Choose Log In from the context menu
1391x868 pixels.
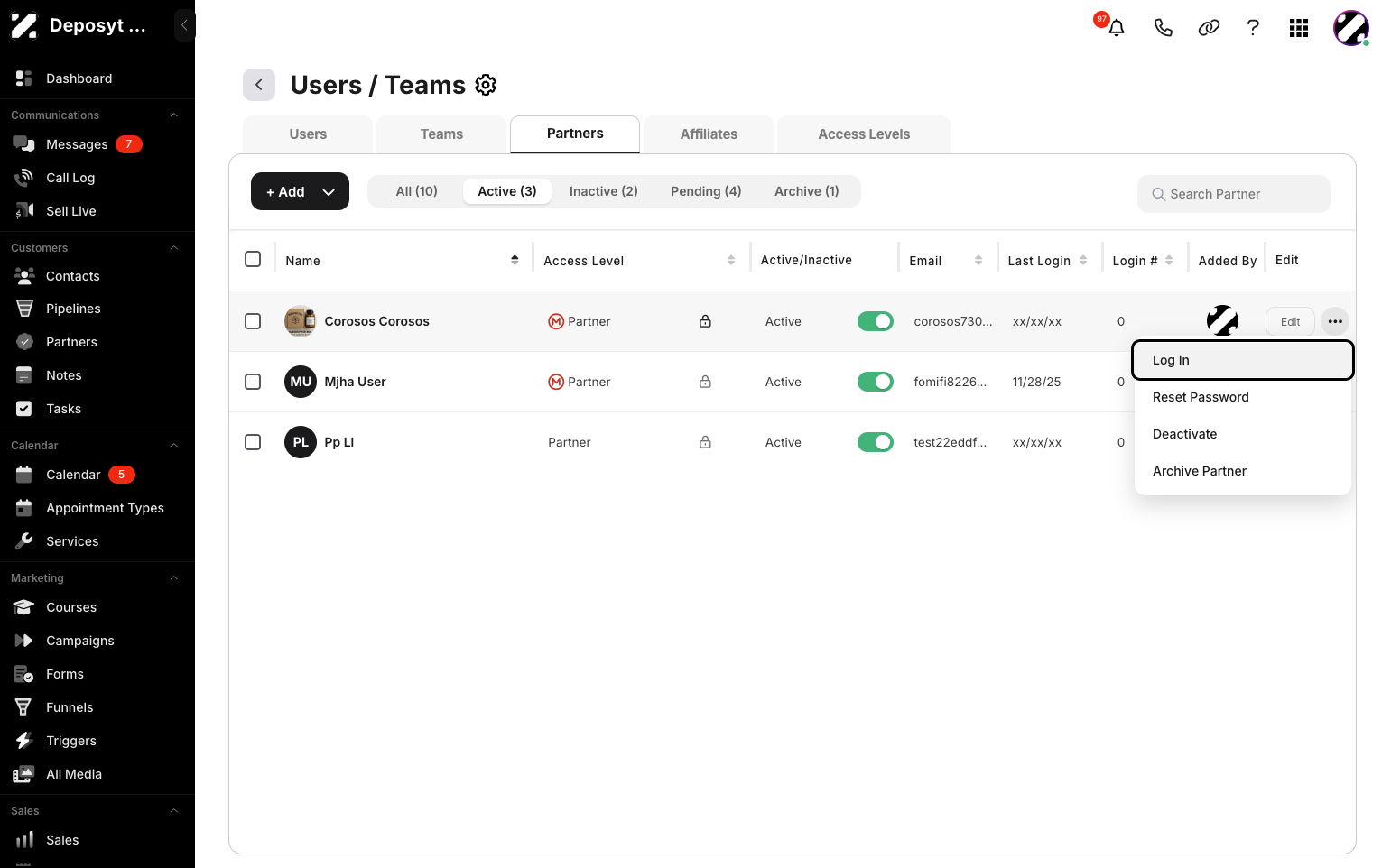pos(1243,360)
